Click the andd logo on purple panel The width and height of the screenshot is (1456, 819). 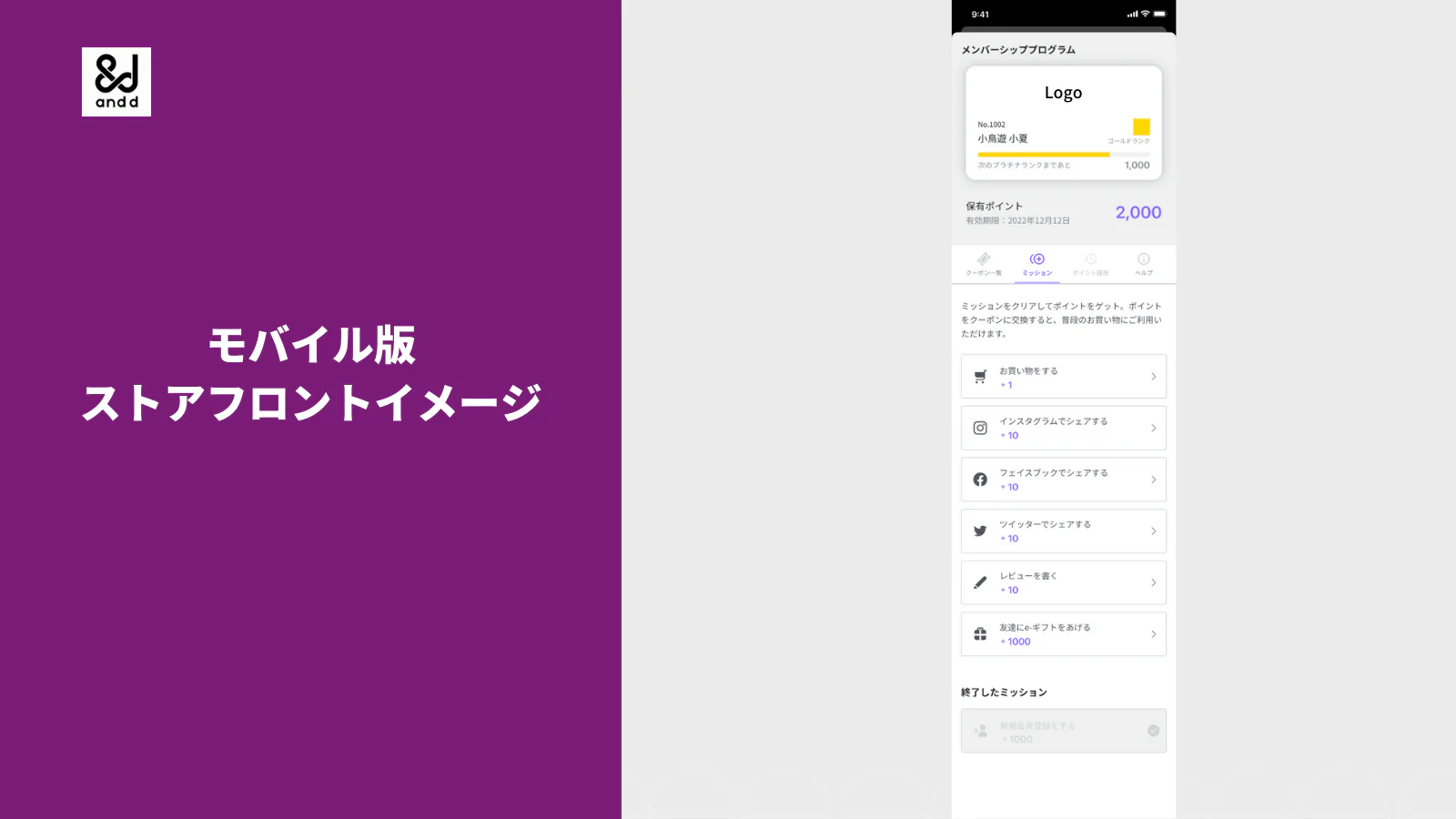[x=116, y=82]
